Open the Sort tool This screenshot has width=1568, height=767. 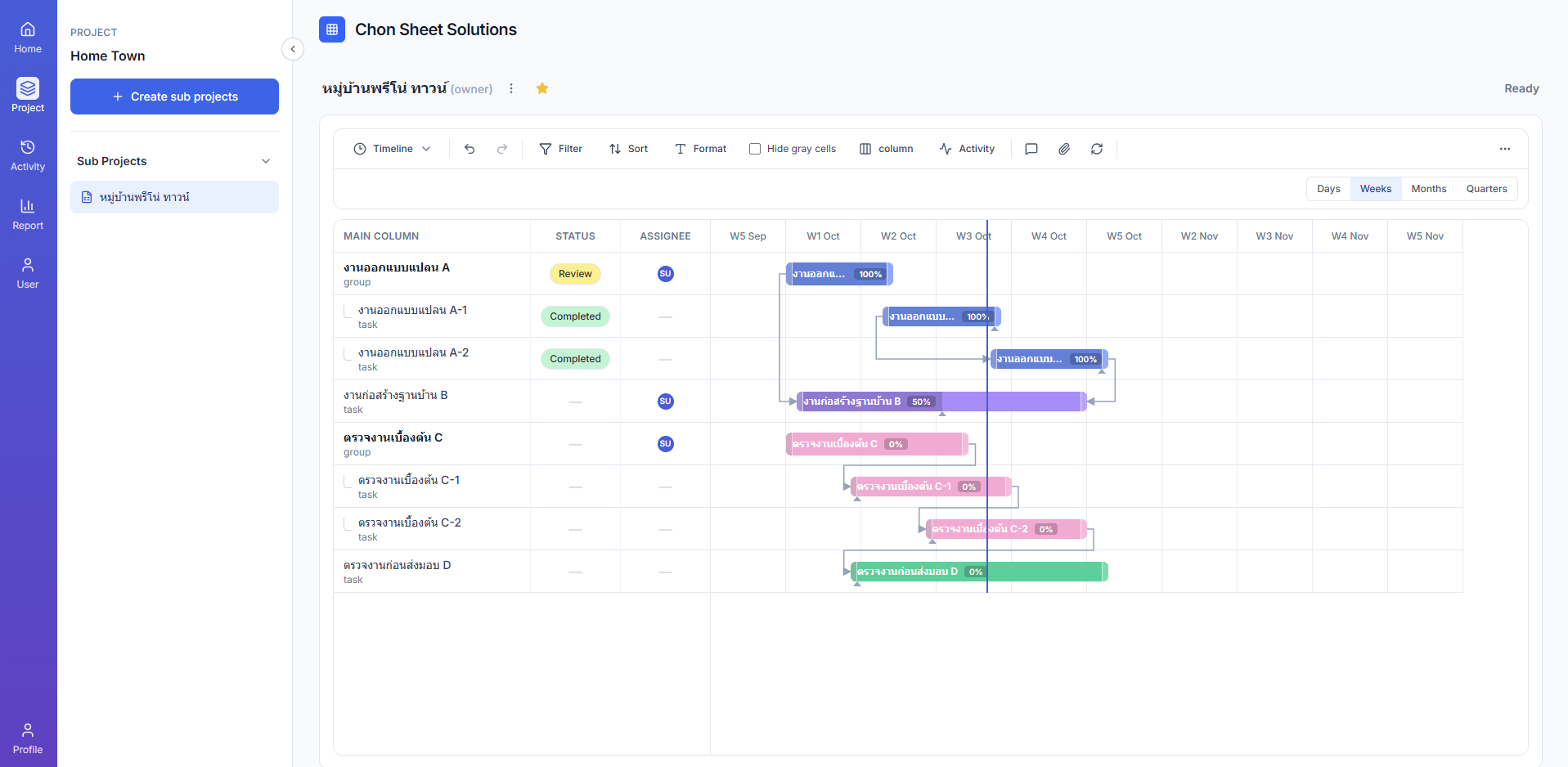[x=628, y=149]
